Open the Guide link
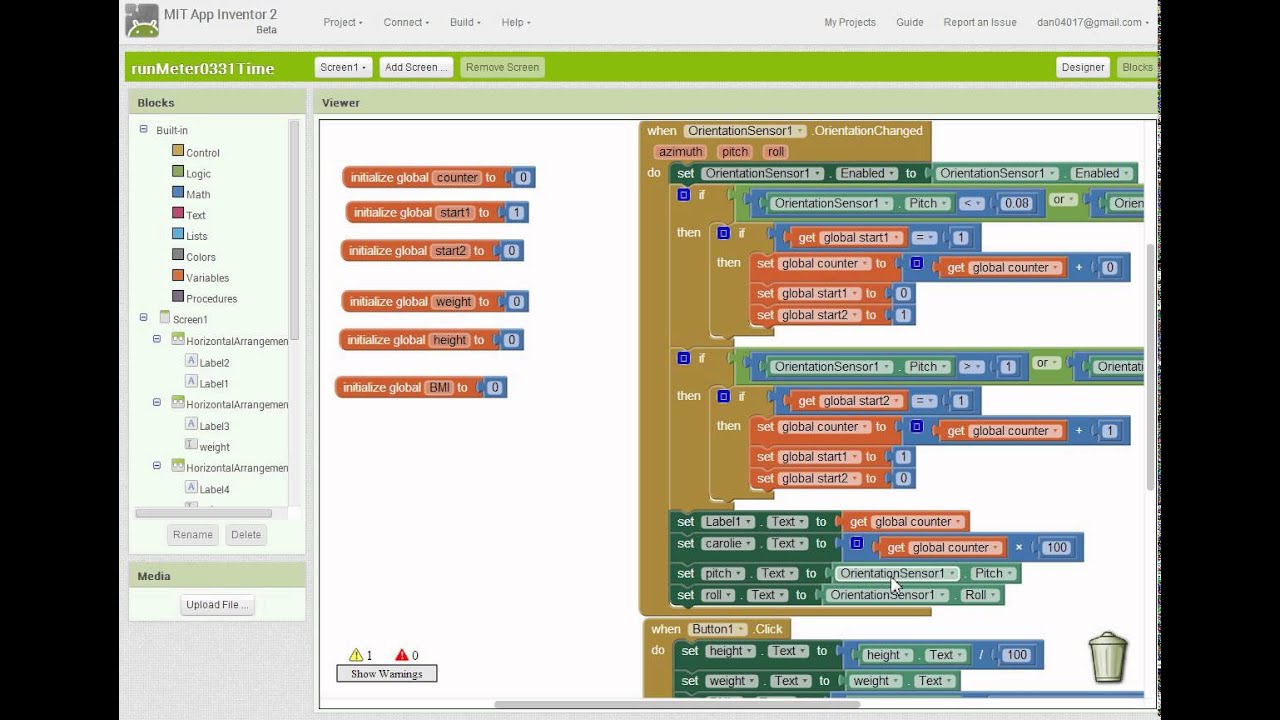 (x=910, y=22)
